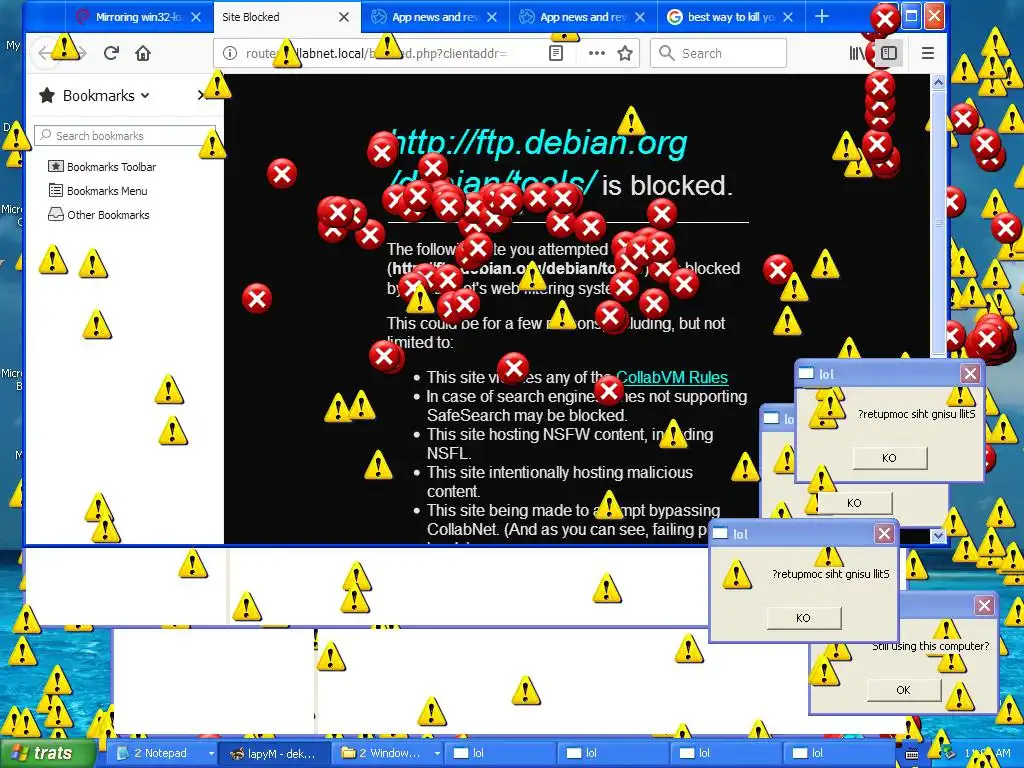This screenshot has height=768, width=1024.
Task: Maximize the Firefox window
Action: coord(911,16)
